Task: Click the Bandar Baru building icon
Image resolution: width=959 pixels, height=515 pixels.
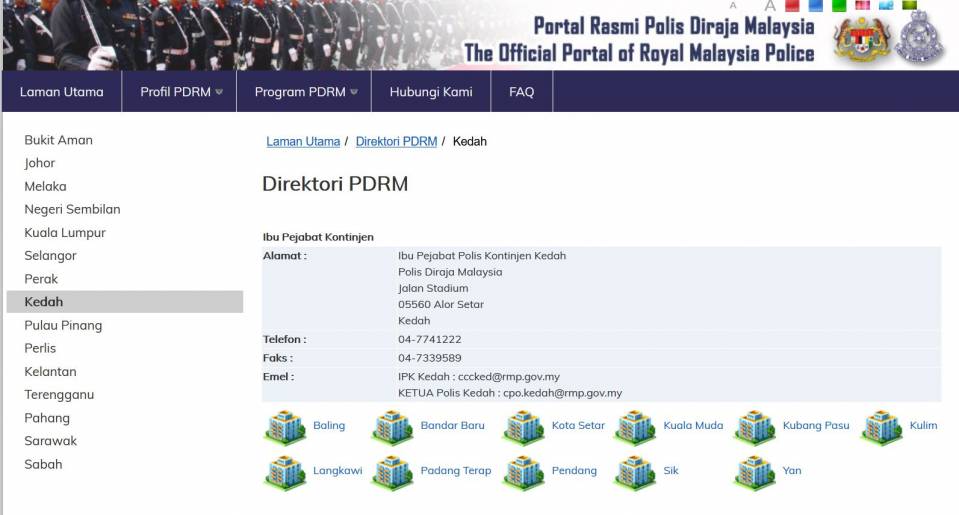Action: [392, 427]
